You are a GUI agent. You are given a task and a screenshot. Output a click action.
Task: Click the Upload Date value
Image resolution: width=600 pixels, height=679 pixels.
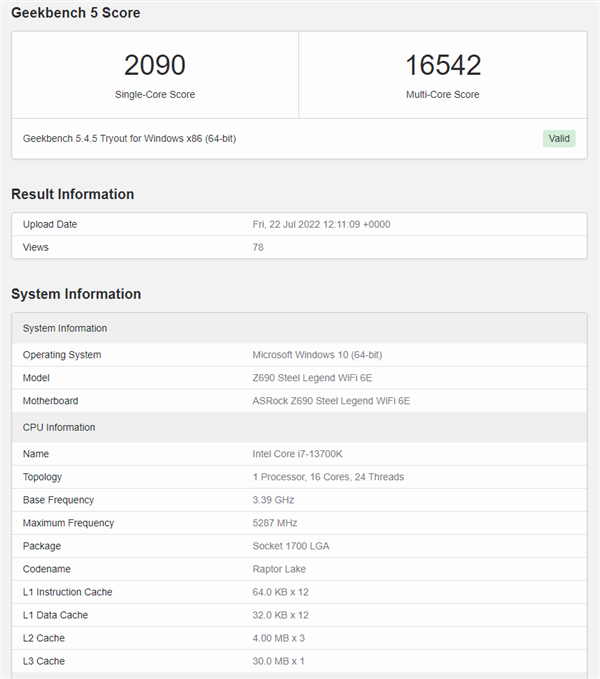click(321, 224)
